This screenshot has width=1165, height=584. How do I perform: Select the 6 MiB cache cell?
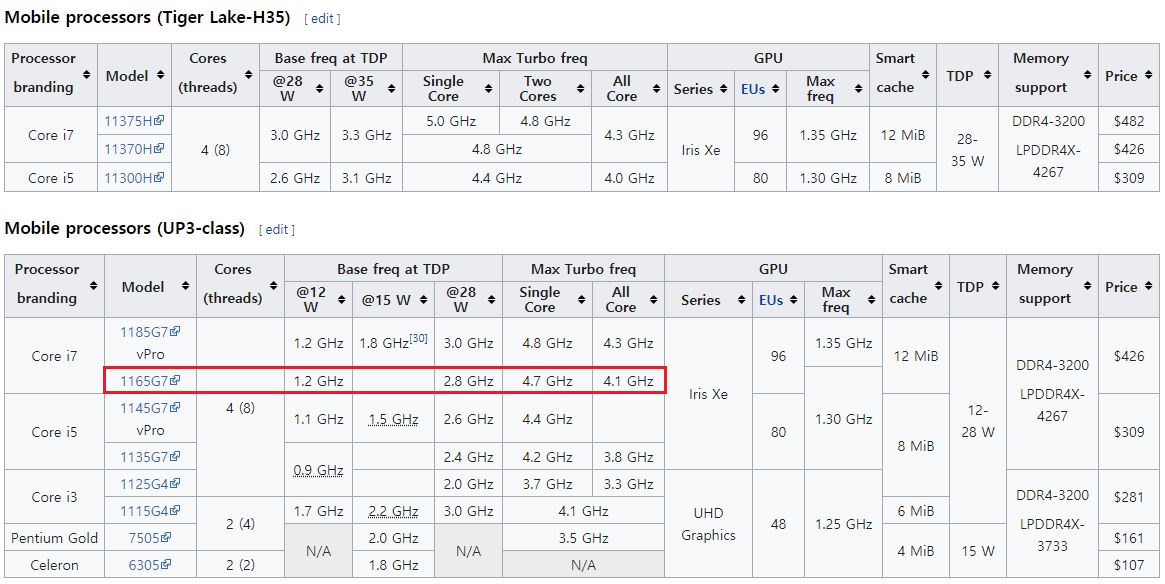pos(916,510)
